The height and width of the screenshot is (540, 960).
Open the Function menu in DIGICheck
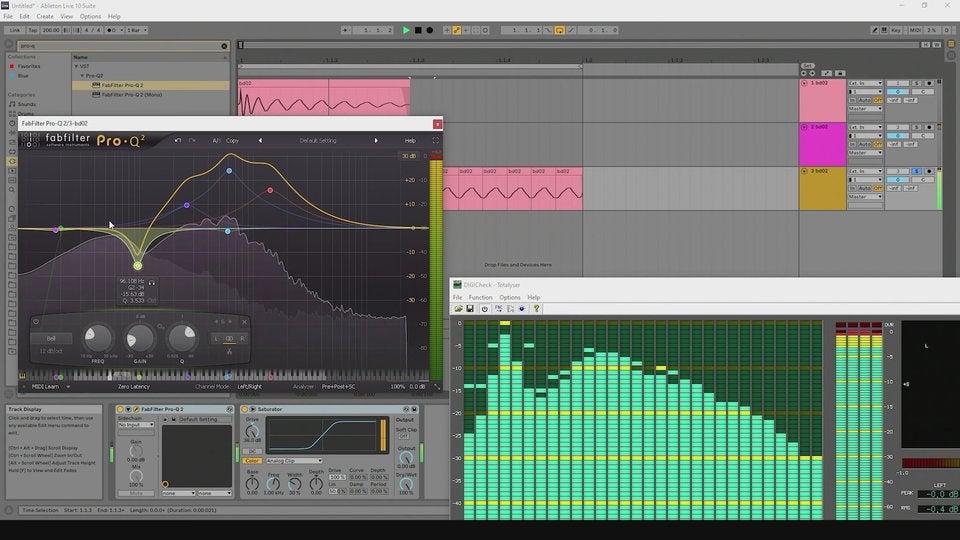[x=480, y=297]
